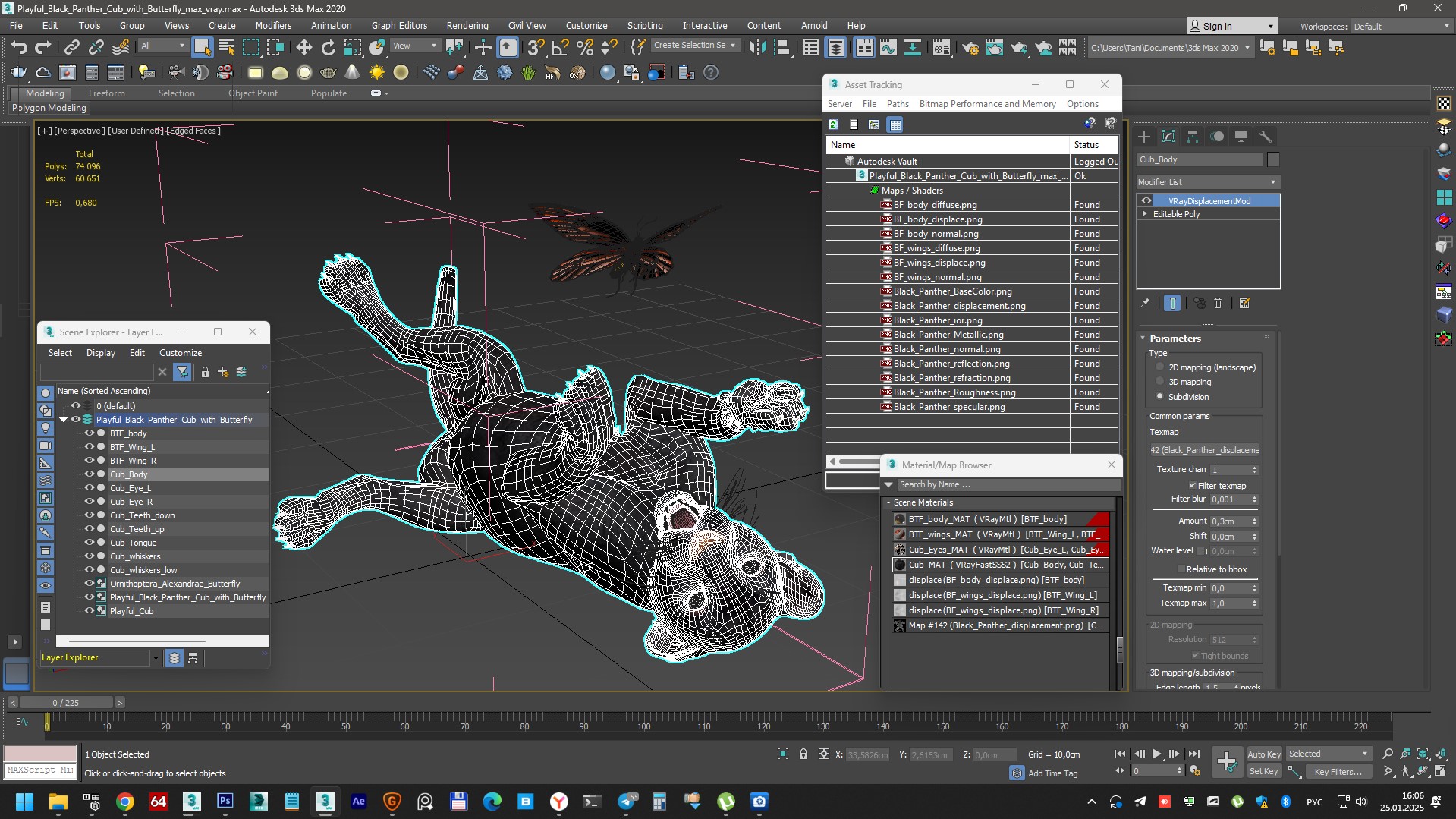The image size is (1456, 819).
Task: Toggle Angle Snap in toolbar
Action: click(560, 47)
